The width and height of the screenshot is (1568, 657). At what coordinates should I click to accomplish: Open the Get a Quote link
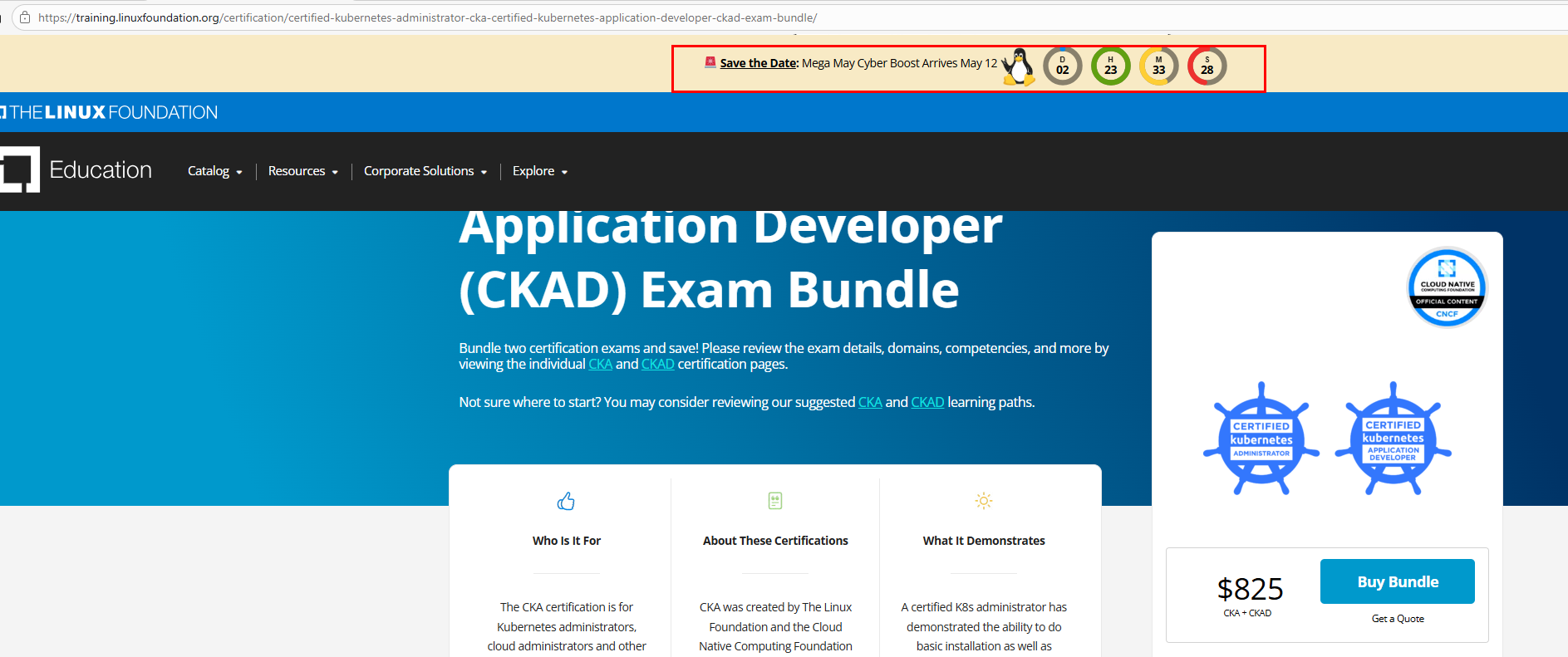coord(1398,619)
